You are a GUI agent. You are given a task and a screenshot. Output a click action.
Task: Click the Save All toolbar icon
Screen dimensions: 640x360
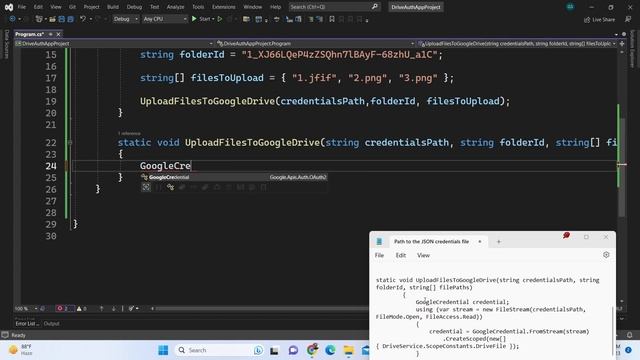70,19
